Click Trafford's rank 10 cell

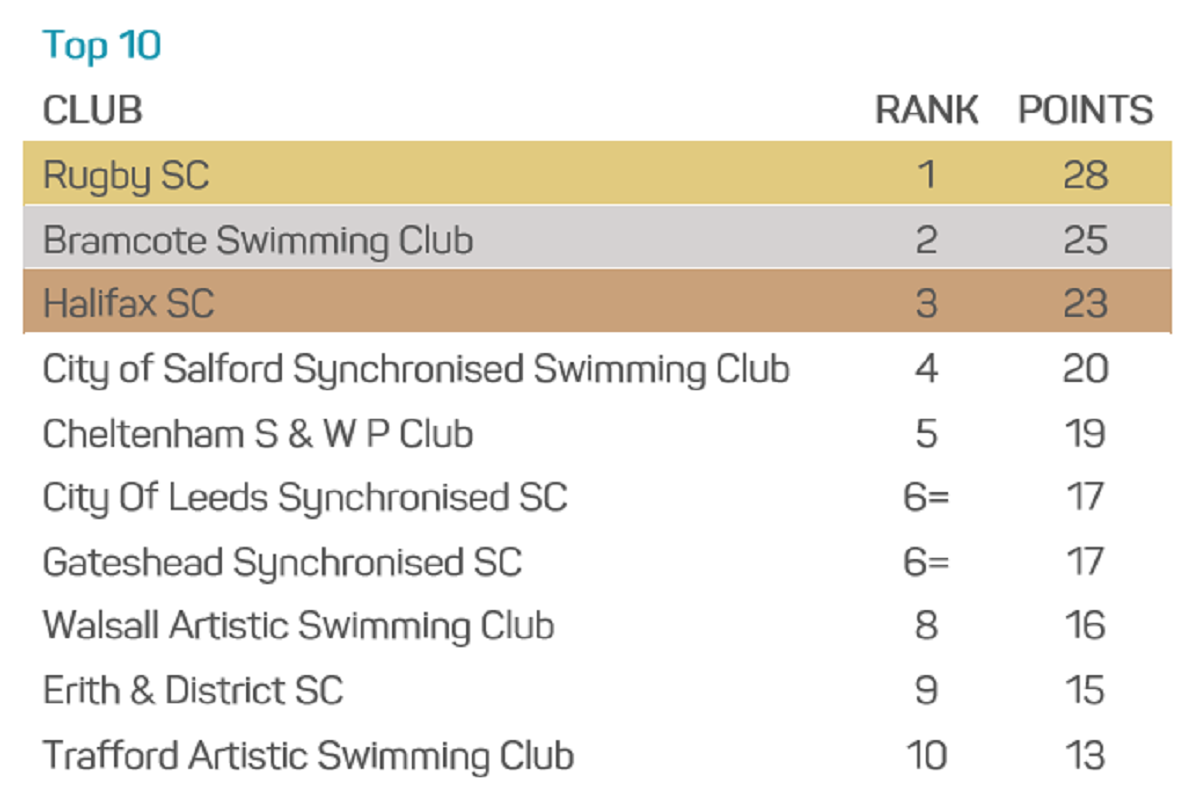[x=926, y=755]
